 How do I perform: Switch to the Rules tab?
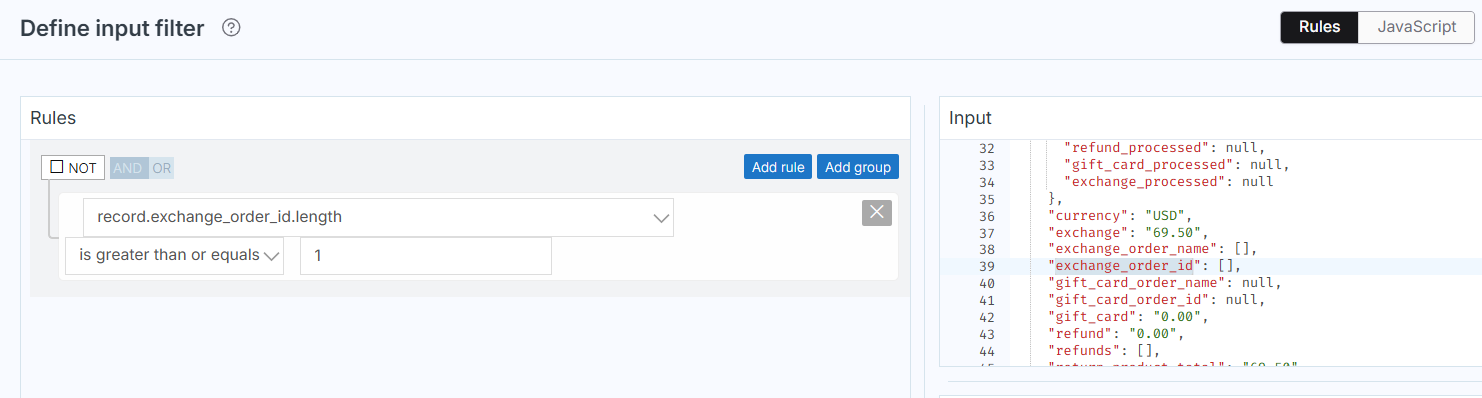click(1319, 27)
